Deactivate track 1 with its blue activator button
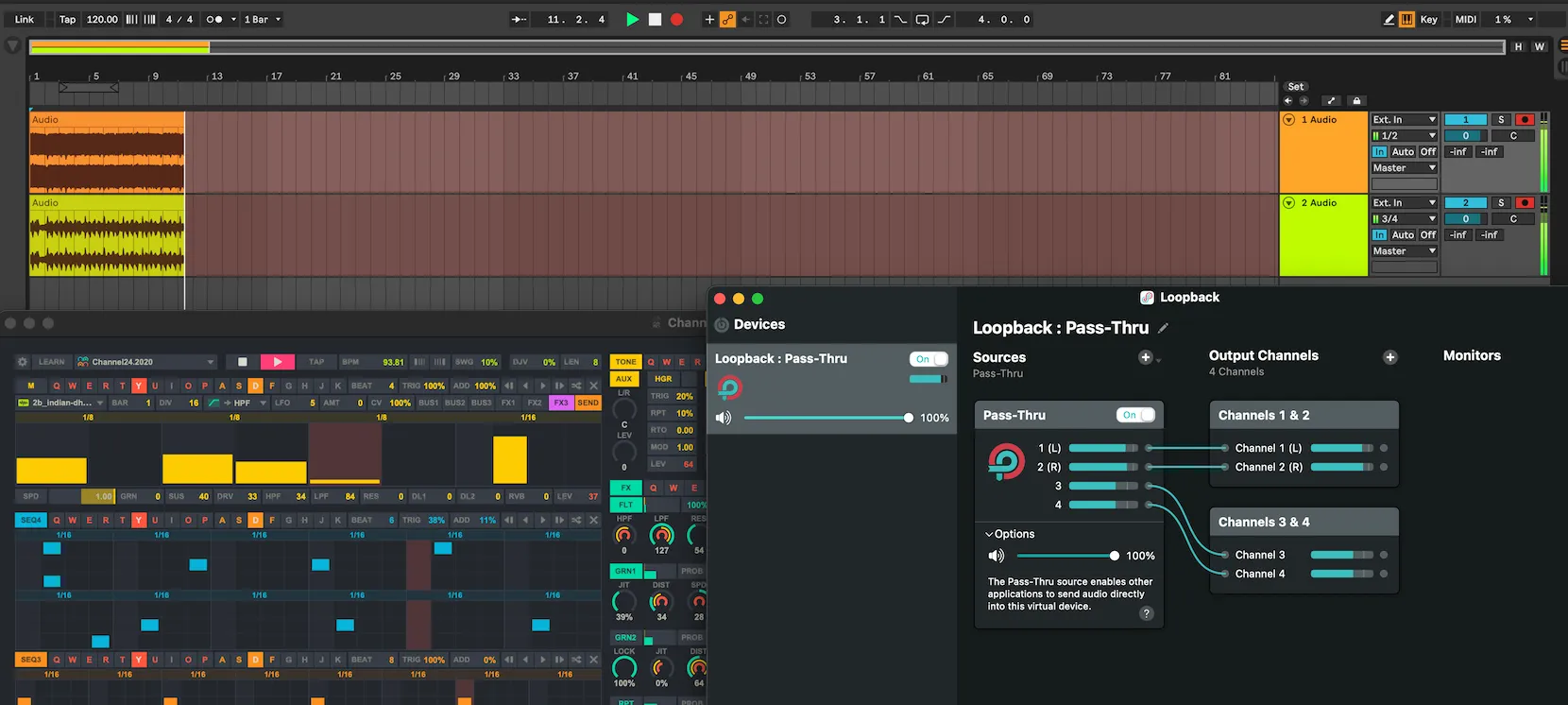The width and height of the screenshot is (1568, 705). pos(1466,120)
